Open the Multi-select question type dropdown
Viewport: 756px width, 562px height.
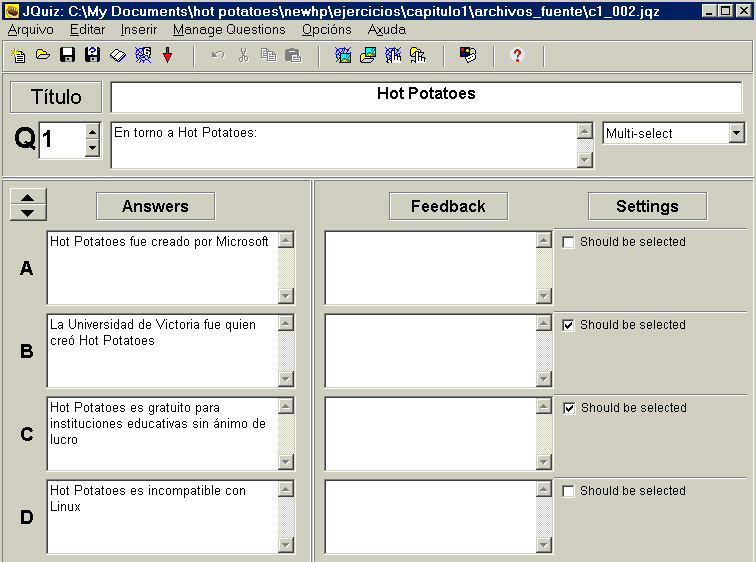[736, 133]
